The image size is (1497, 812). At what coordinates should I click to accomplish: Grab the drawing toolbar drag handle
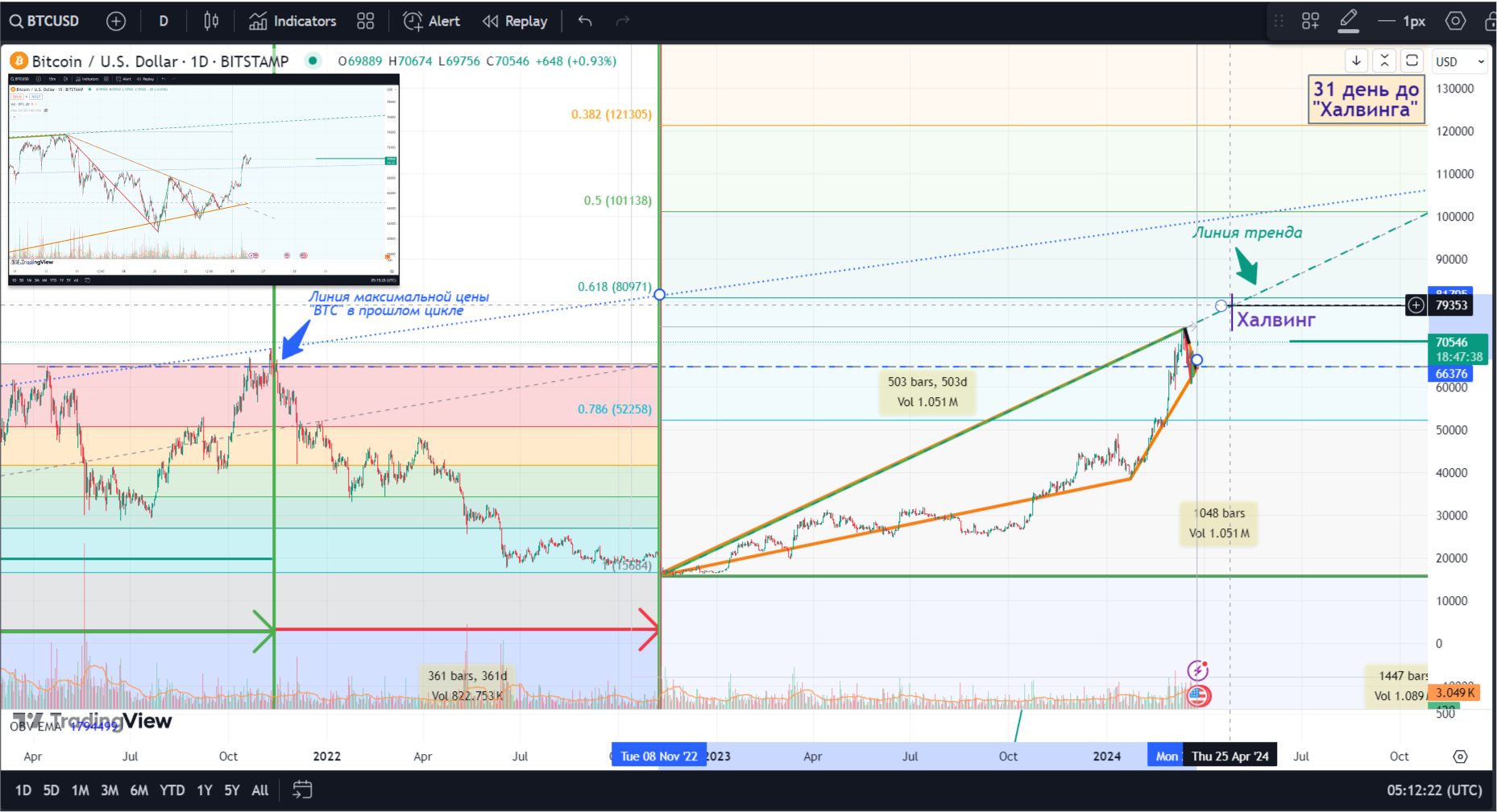pyautogui.click(x=1279, y=21)
